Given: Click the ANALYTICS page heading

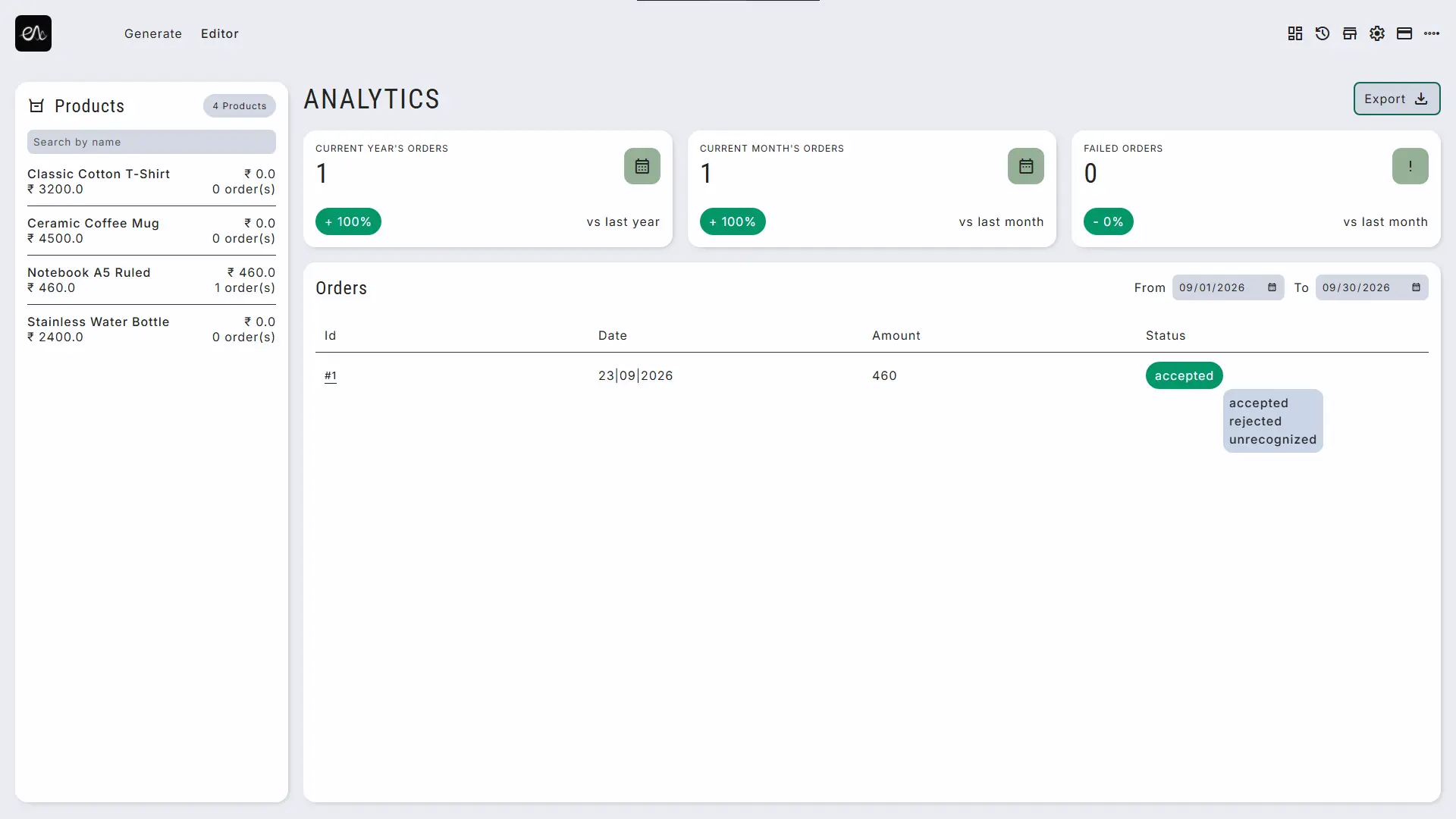Looking at the screenshot, I should tap(372, 99).
